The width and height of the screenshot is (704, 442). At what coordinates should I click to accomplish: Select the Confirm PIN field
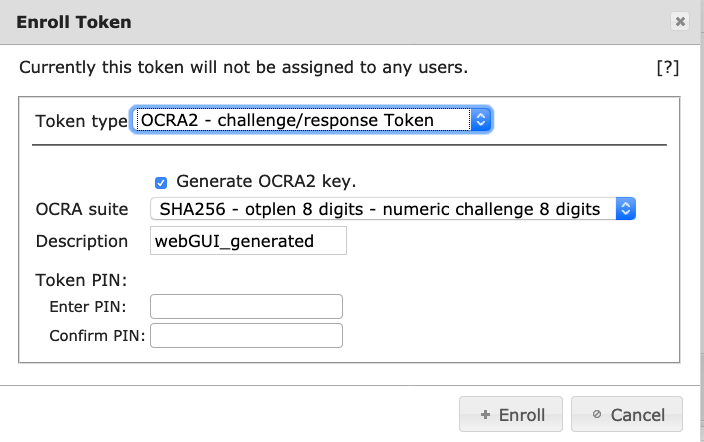point(246,336)
